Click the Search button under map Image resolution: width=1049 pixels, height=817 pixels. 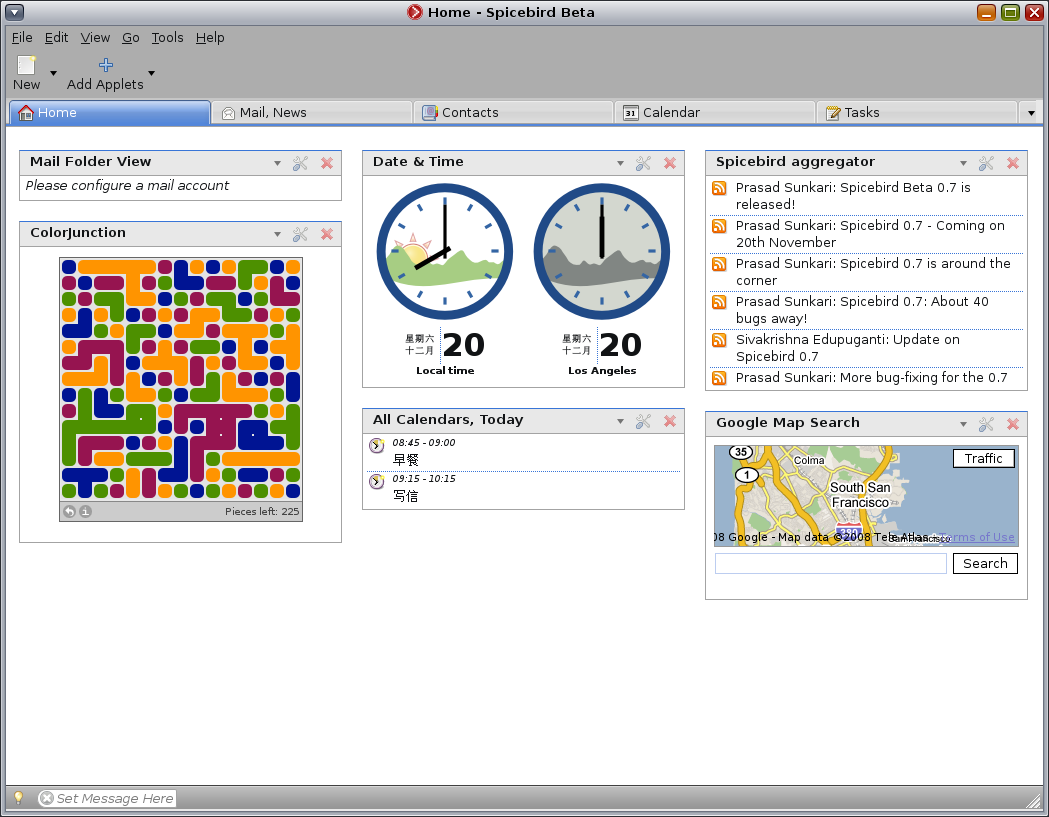pos(985,563)
